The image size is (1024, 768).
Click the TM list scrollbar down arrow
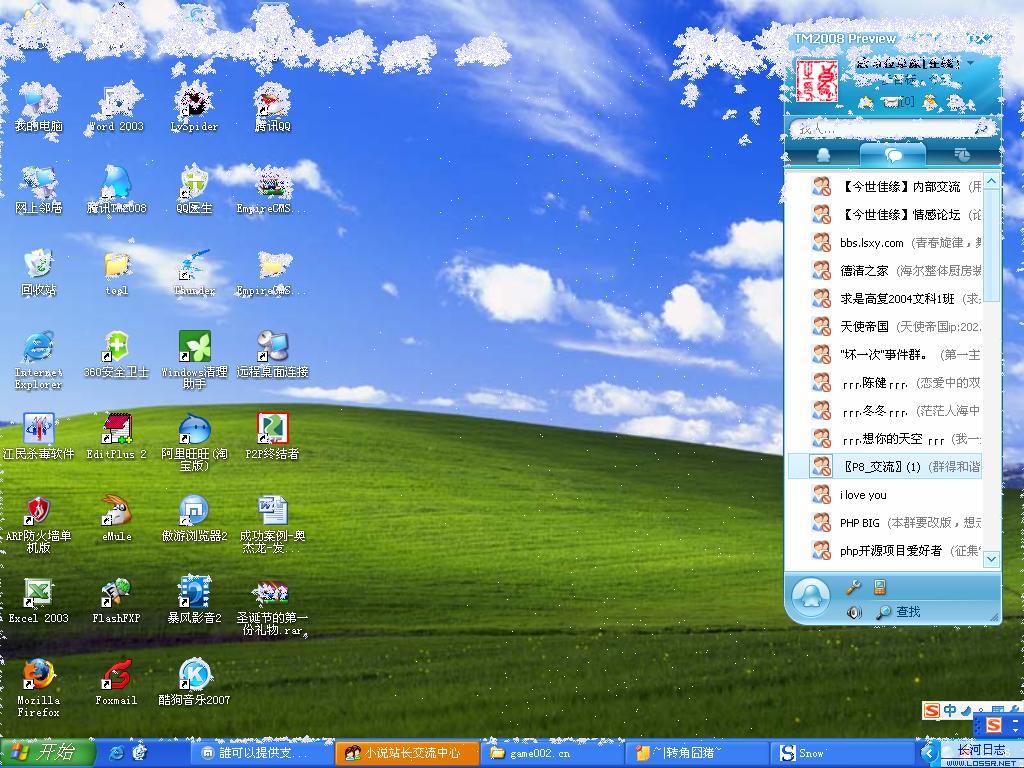[x=992, y=558]
